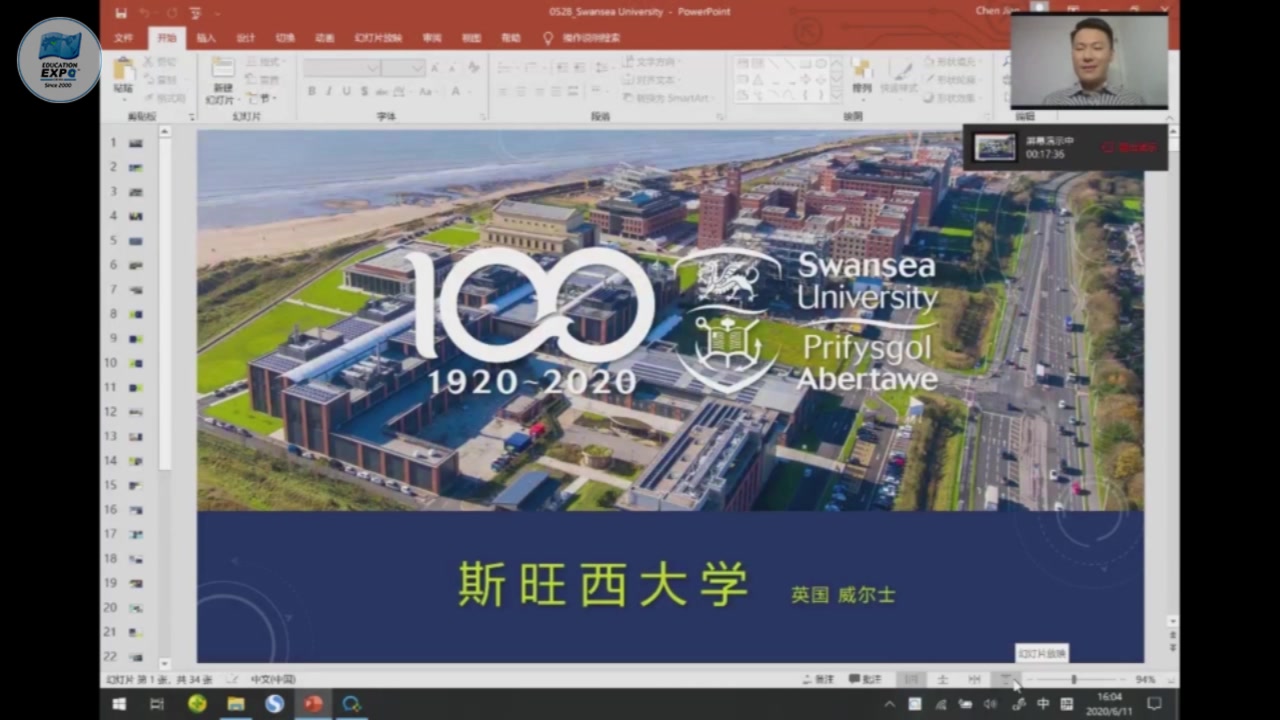Activate Normal view button in status bar
The image size is (1280, 720).
point(911,680)
